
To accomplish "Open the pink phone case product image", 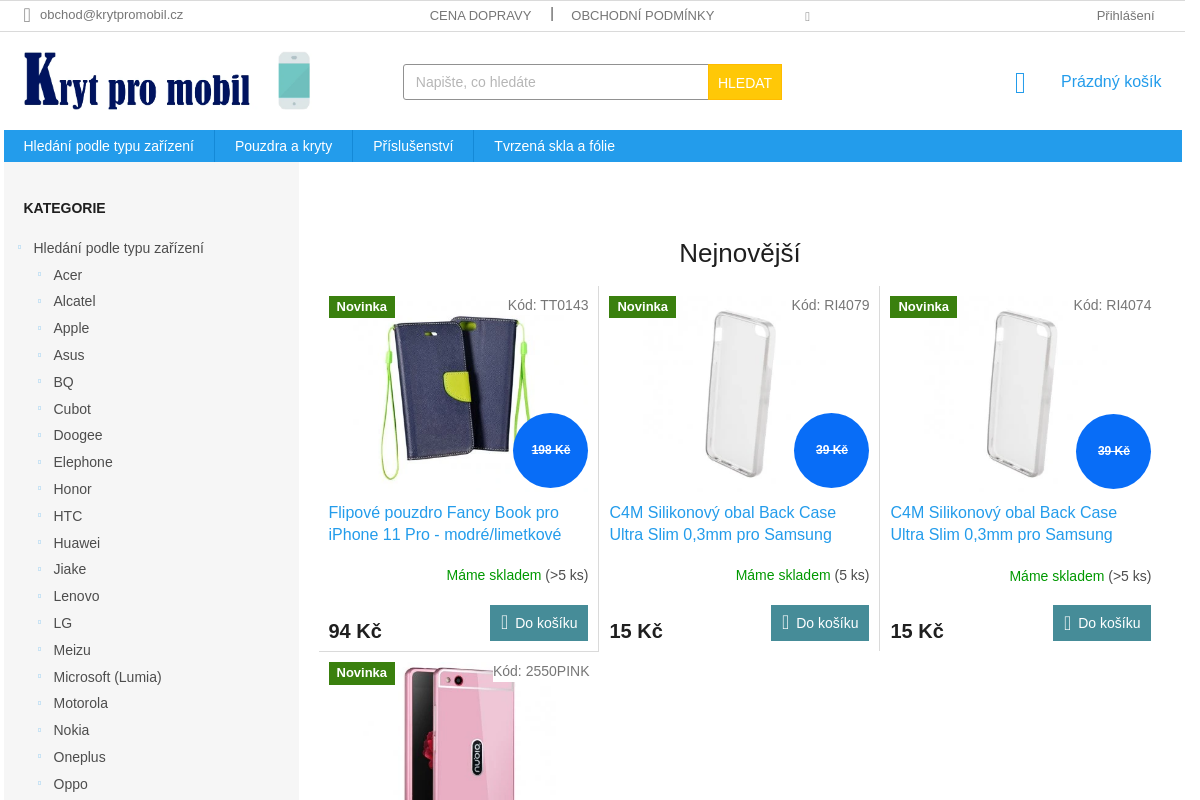I will coord(459,732).
